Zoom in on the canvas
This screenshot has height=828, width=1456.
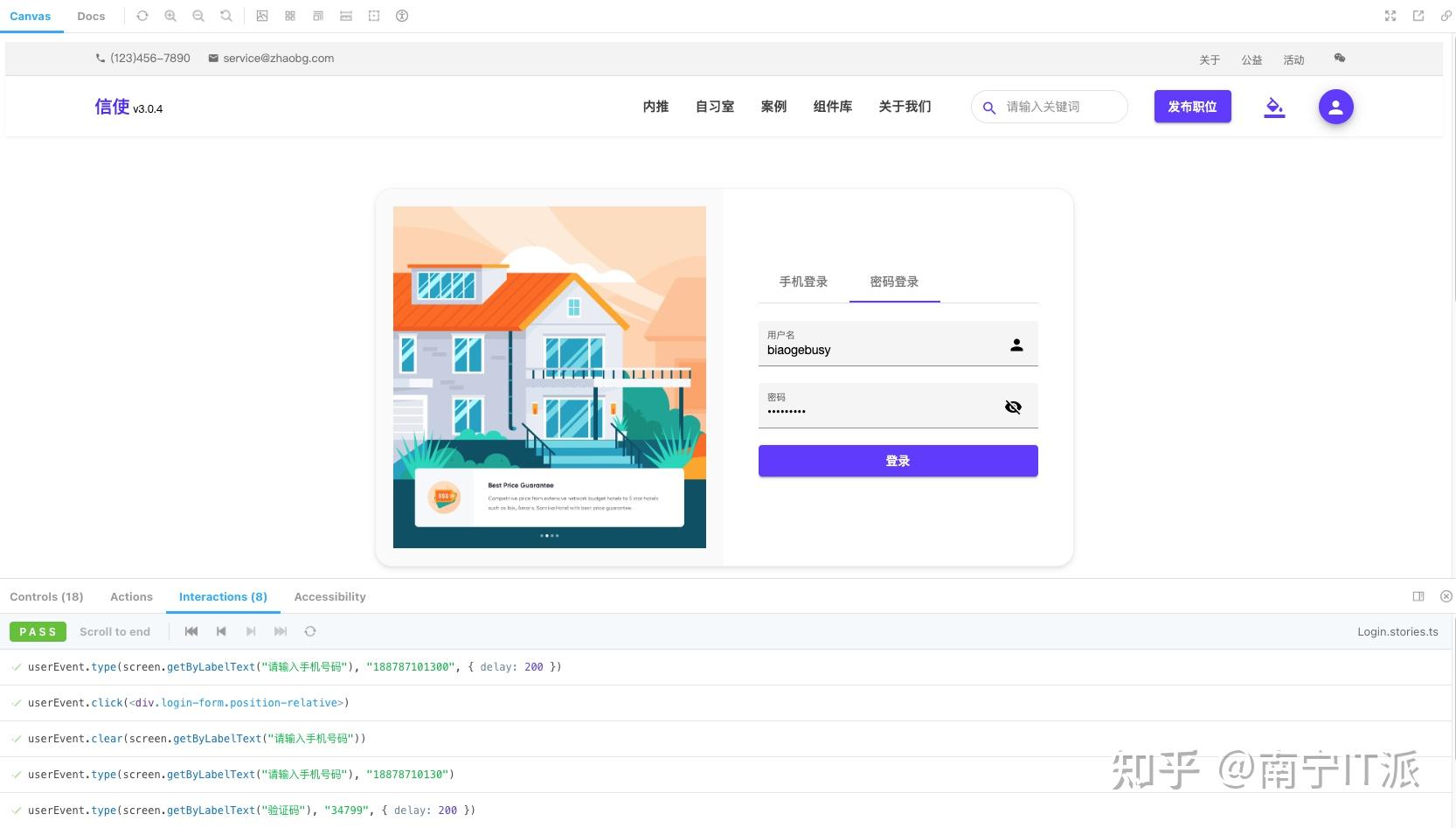(x=170, y=15)
